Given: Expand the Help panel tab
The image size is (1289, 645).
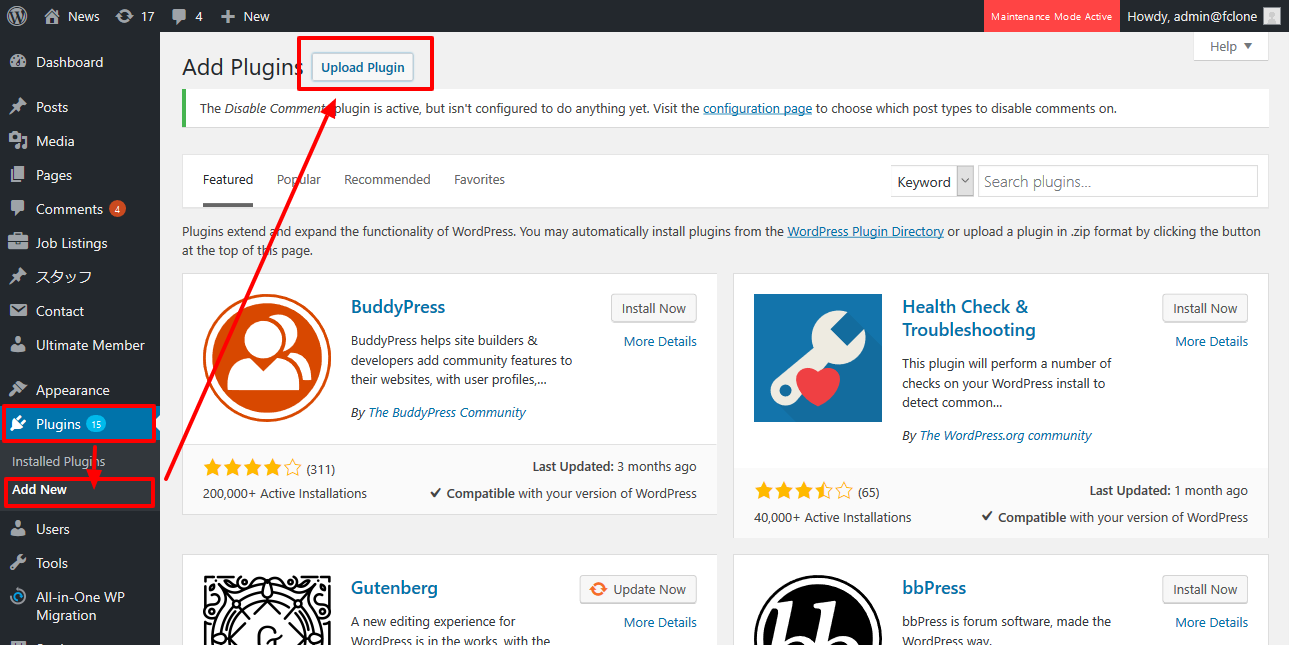Looking at the screenshot, I should (1231, 46).
